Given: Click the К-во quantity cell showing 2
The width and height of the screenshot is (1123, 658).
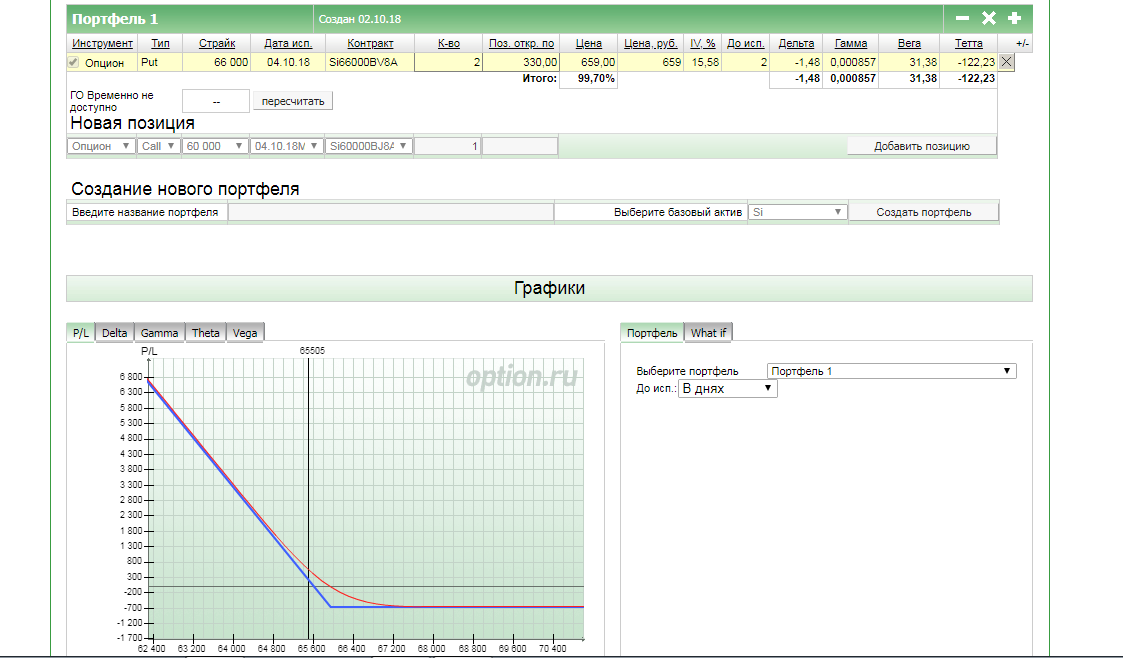Looking at the screenshot, I should click(448, 62).
